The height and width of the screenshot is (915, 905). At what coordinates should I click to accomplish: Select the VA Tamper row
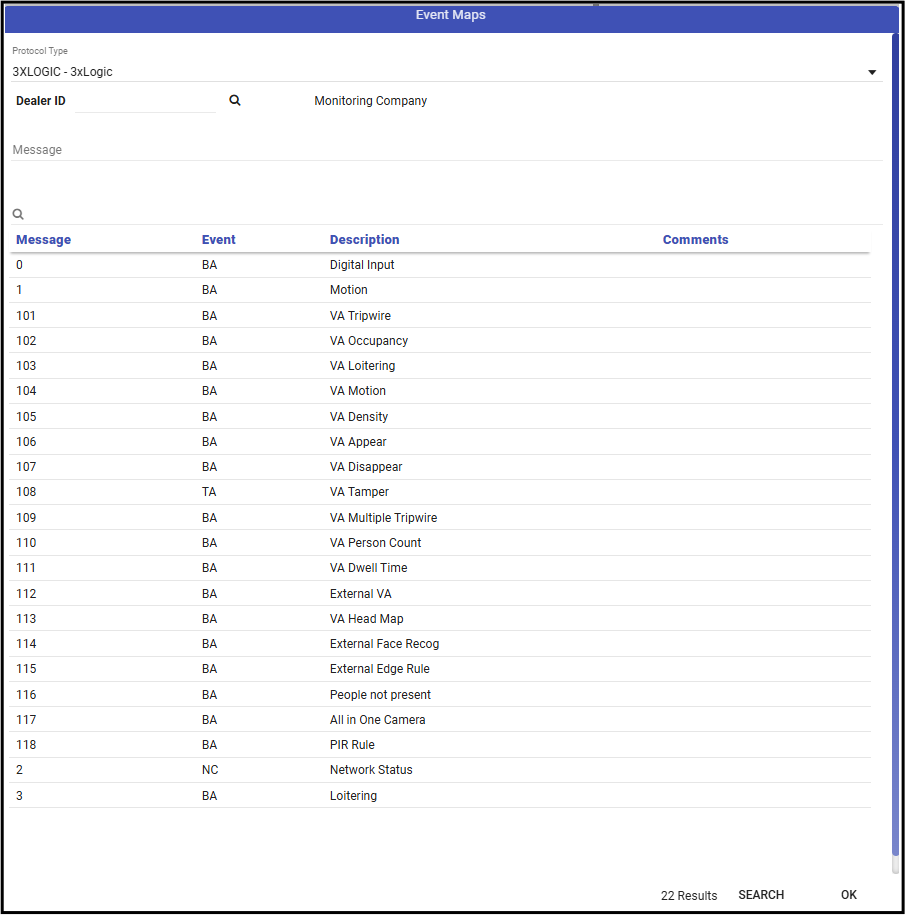click(x=440, y=492)
